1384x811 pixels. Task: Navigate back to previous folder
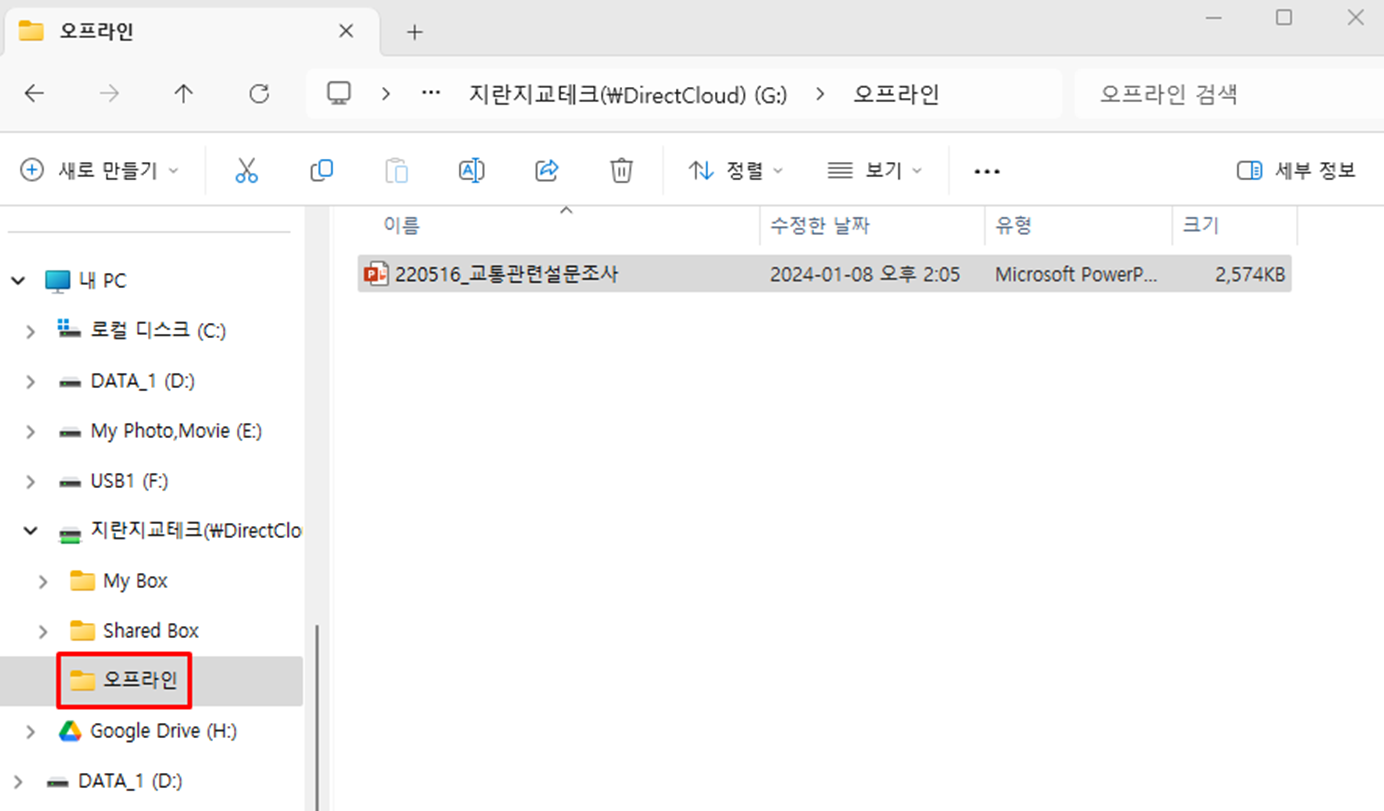coord(34,94)
